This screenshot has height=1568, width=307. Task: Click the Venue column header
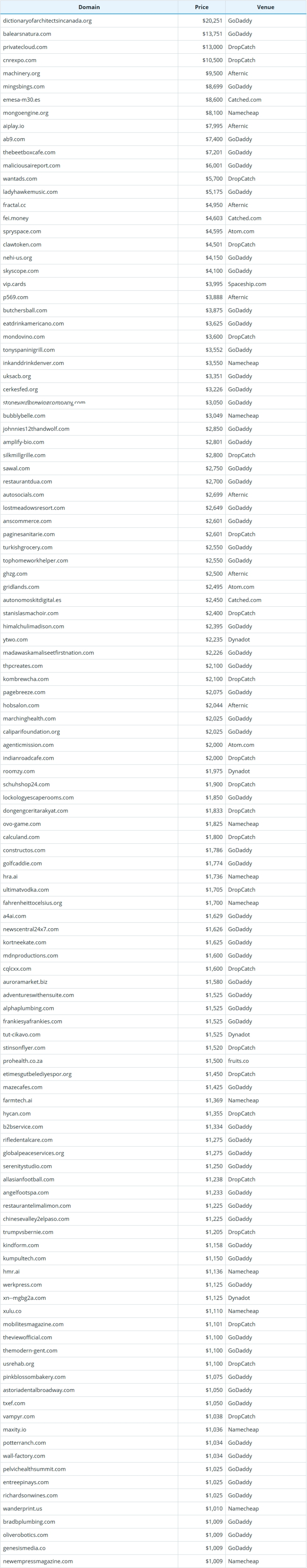[266, 7]
